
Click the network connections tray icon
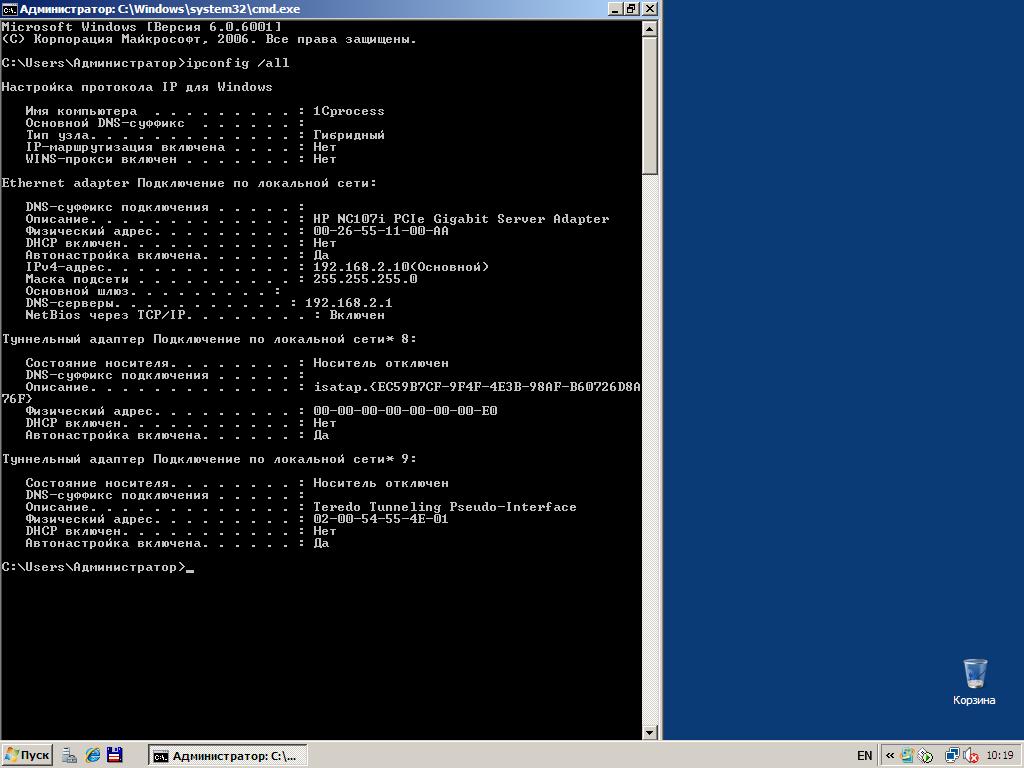(x=952, y=756)
